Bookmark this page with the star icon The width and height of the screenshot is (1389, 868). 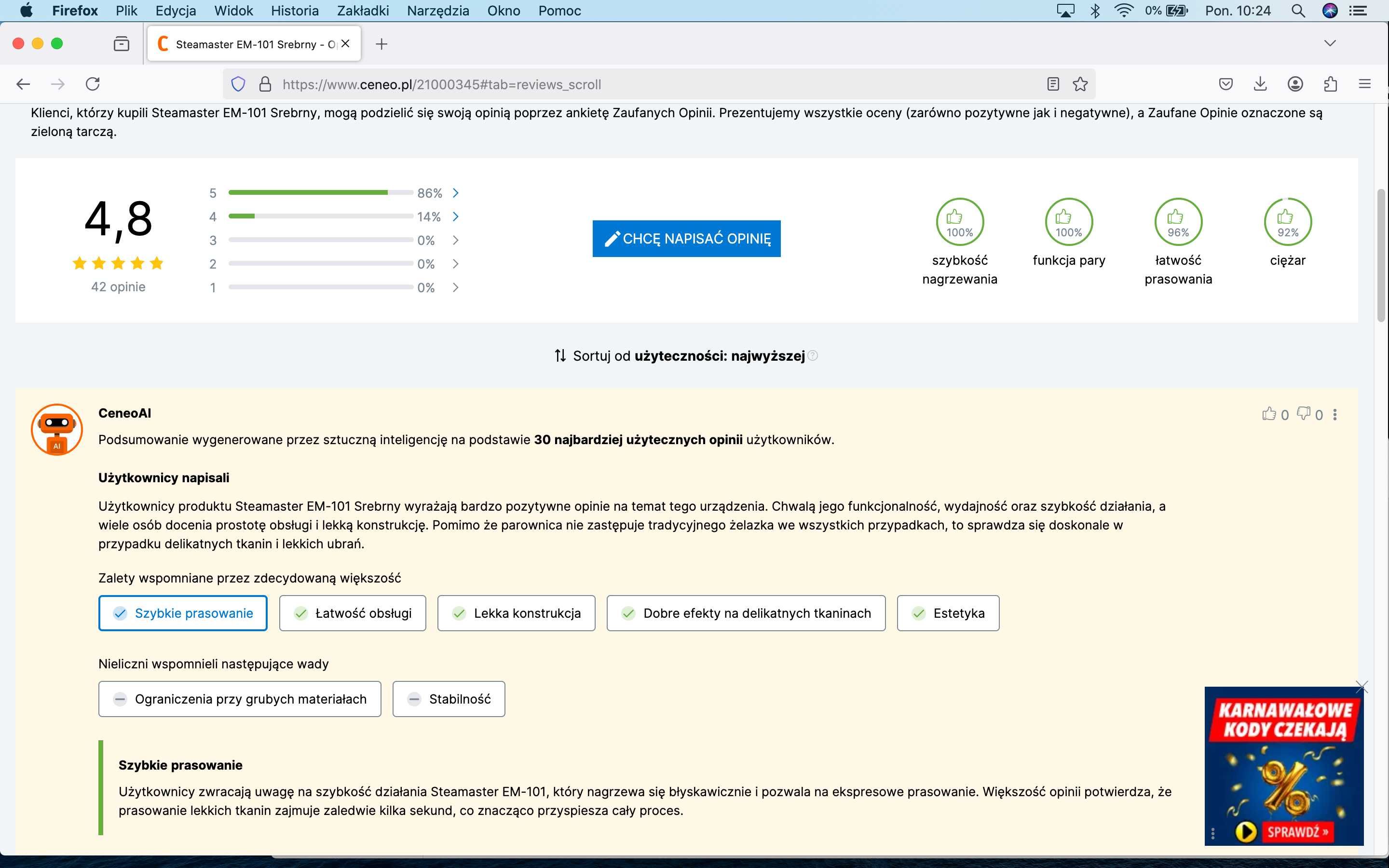pyautogui.click(x=1080, y=84)
